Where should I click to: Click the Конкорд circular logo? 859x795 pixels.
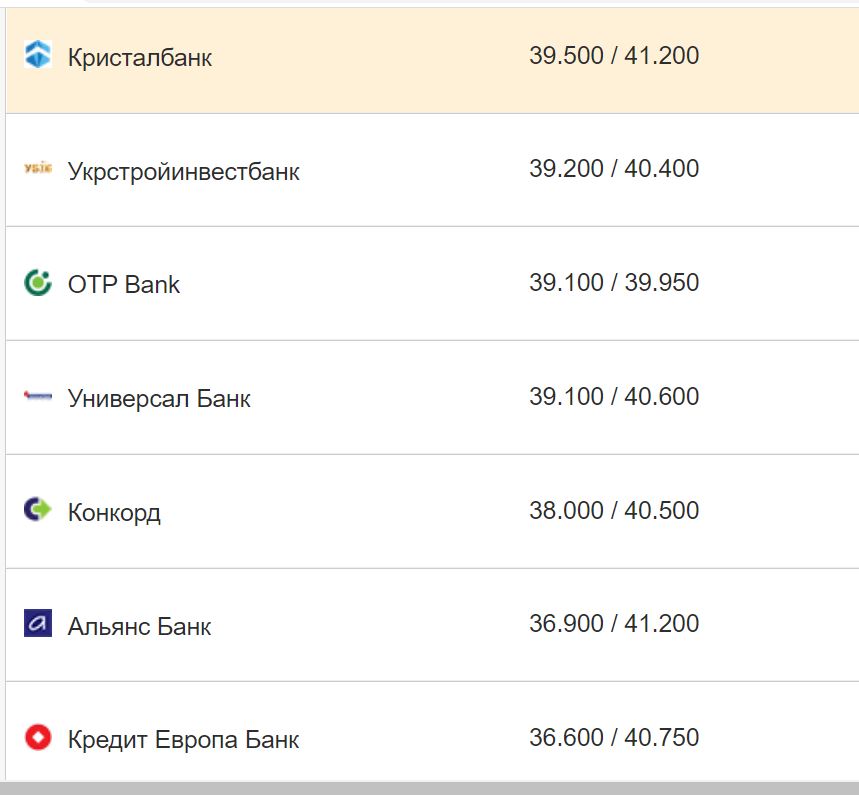coord(36,511)
